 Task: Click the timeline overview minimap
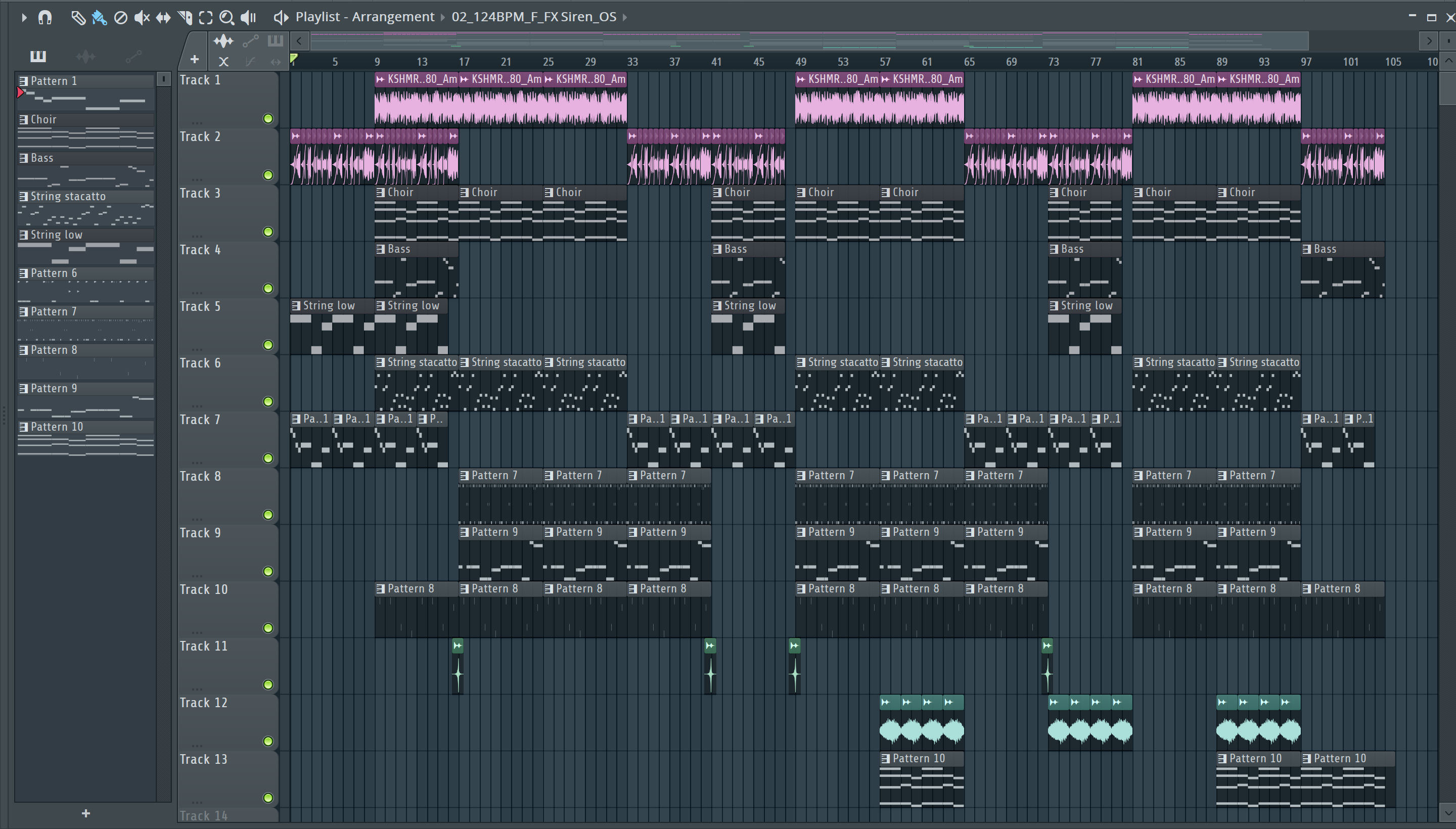[x=808, y=40]
